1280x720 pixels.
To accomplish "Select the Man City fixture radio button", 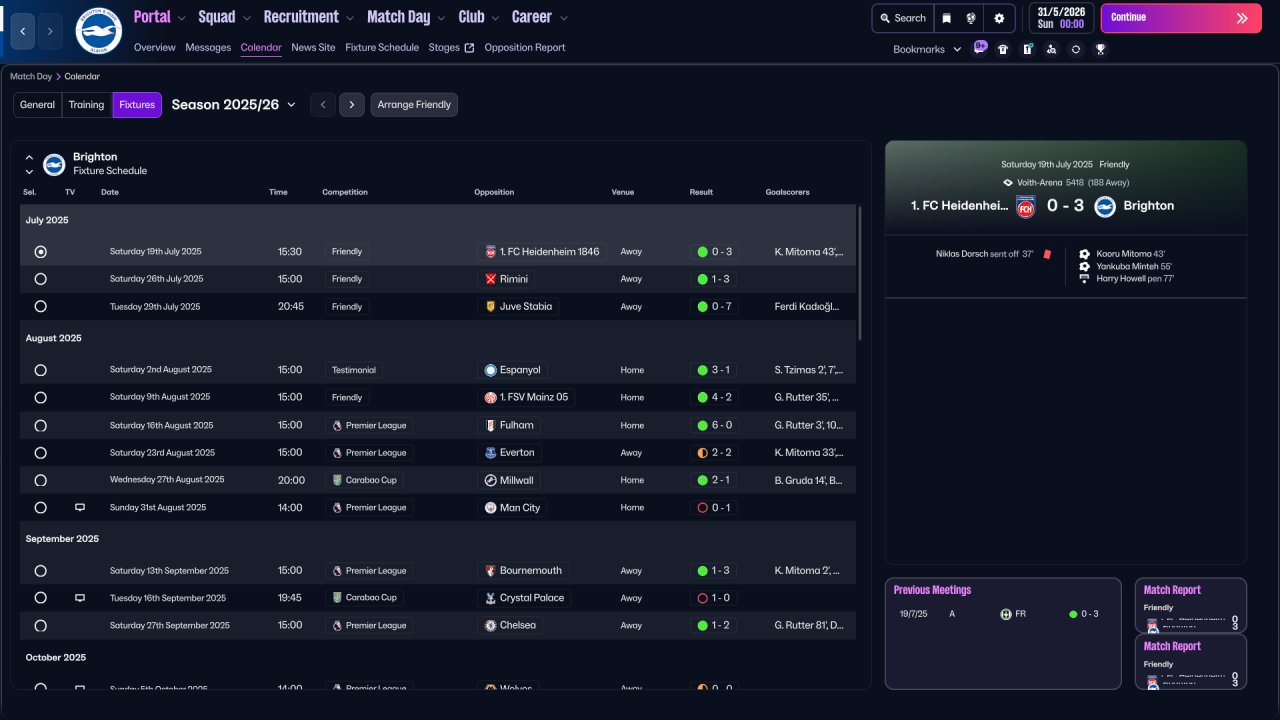I will click(x=41, y=508).
